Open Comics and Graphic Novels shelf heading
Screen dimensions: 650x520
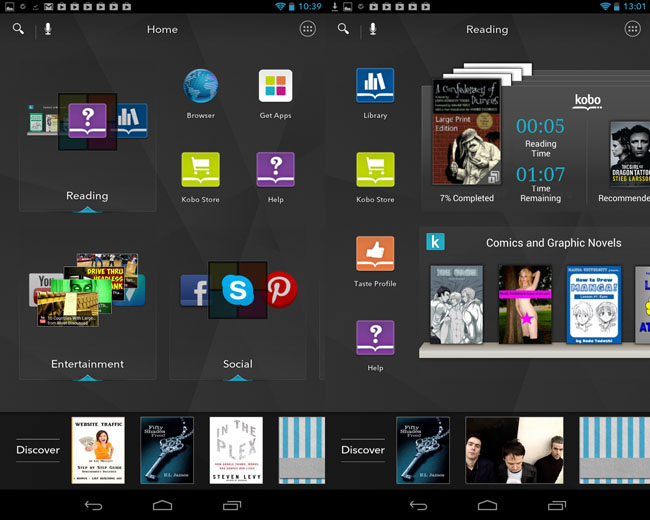(x=553, y=243)
